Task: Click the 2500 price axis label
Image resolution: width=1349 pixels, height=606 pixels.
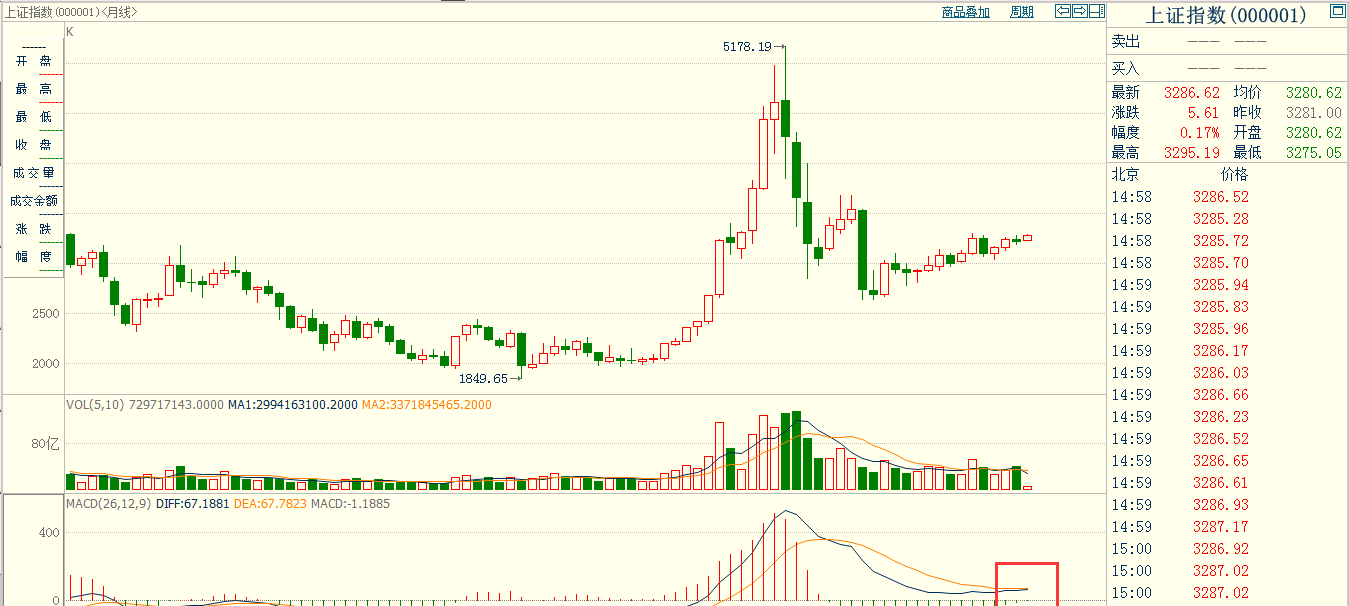Action: (x=46, y=313)
